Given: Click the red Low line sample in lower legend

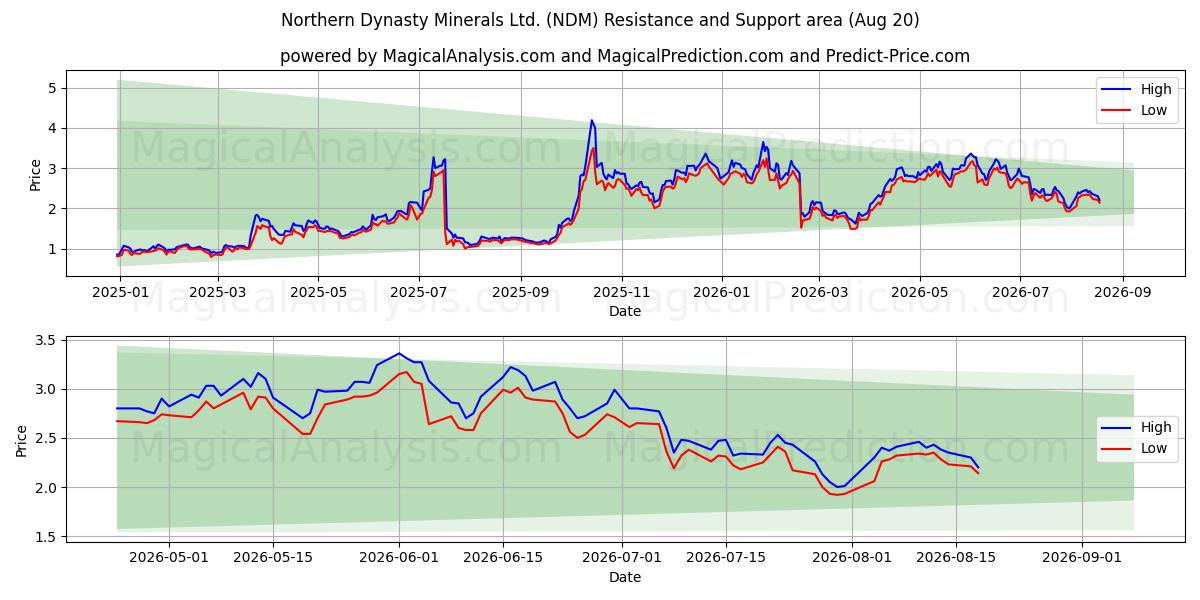Looking at the screenshot, I should (1118, 449).
